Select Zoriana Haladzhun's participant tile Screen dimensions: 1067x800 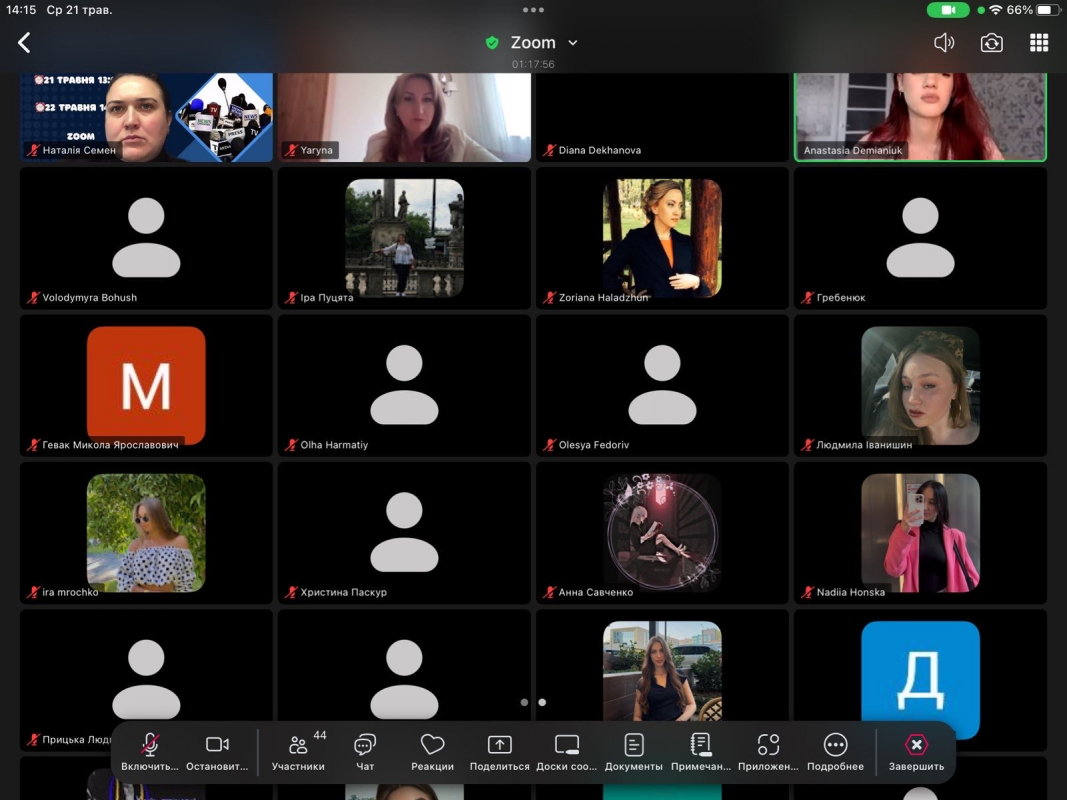[662, 238]
